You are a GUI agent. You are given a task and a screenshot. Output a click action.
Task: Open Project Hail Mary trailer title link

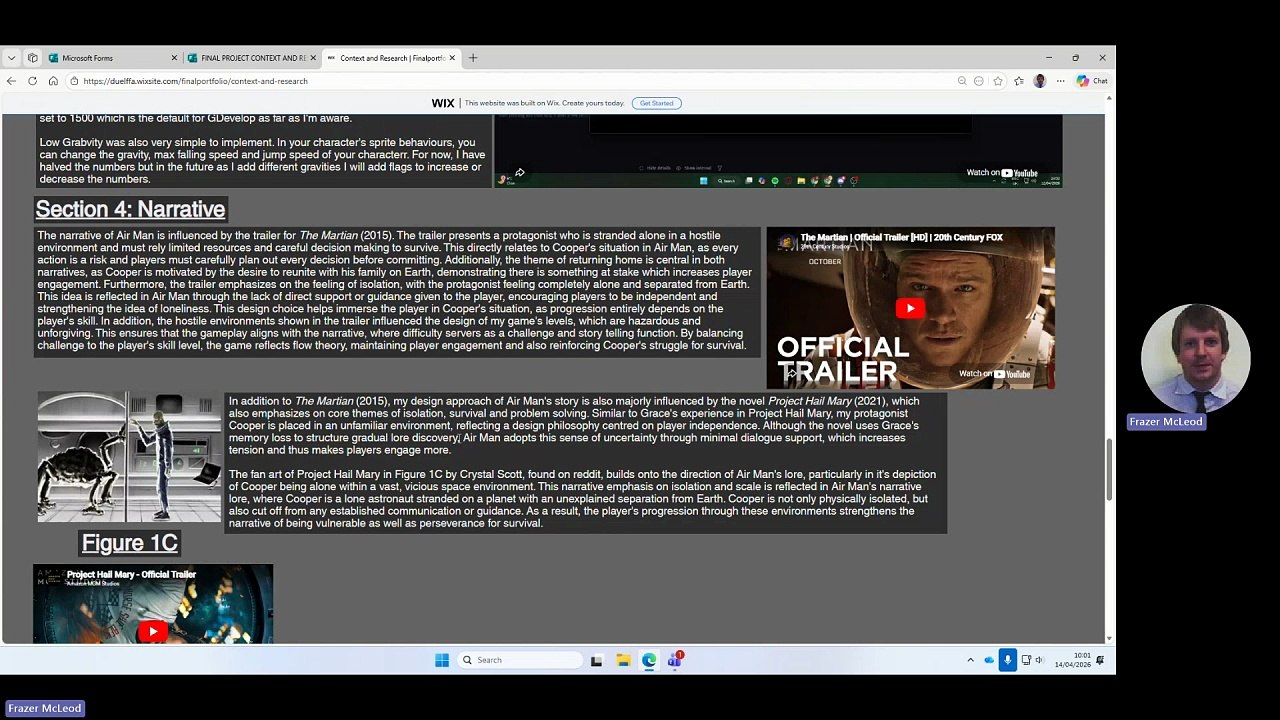click(131, 574)
